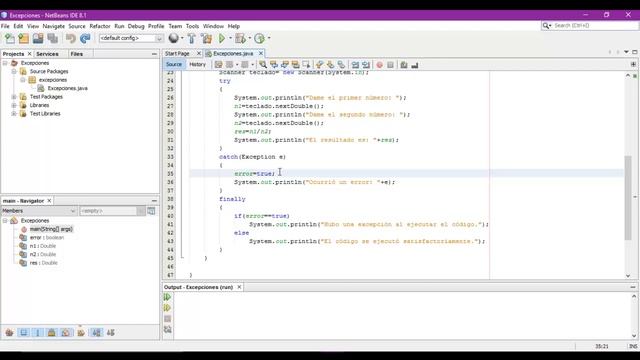Click the New File toolbar icon
This screenshot has height=360, width=640.
(x=9, y=38)
